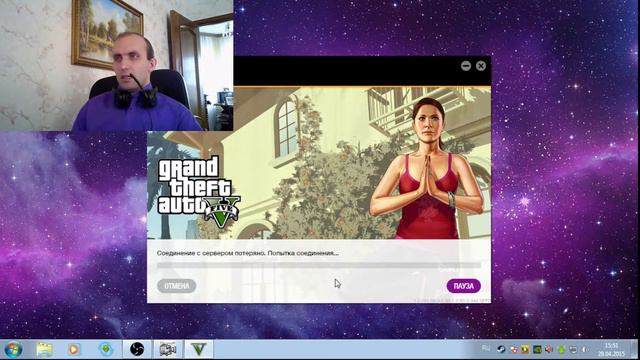Open the system volume tray icon
This screenshot has width=640, height=360.
click(584, 349)
